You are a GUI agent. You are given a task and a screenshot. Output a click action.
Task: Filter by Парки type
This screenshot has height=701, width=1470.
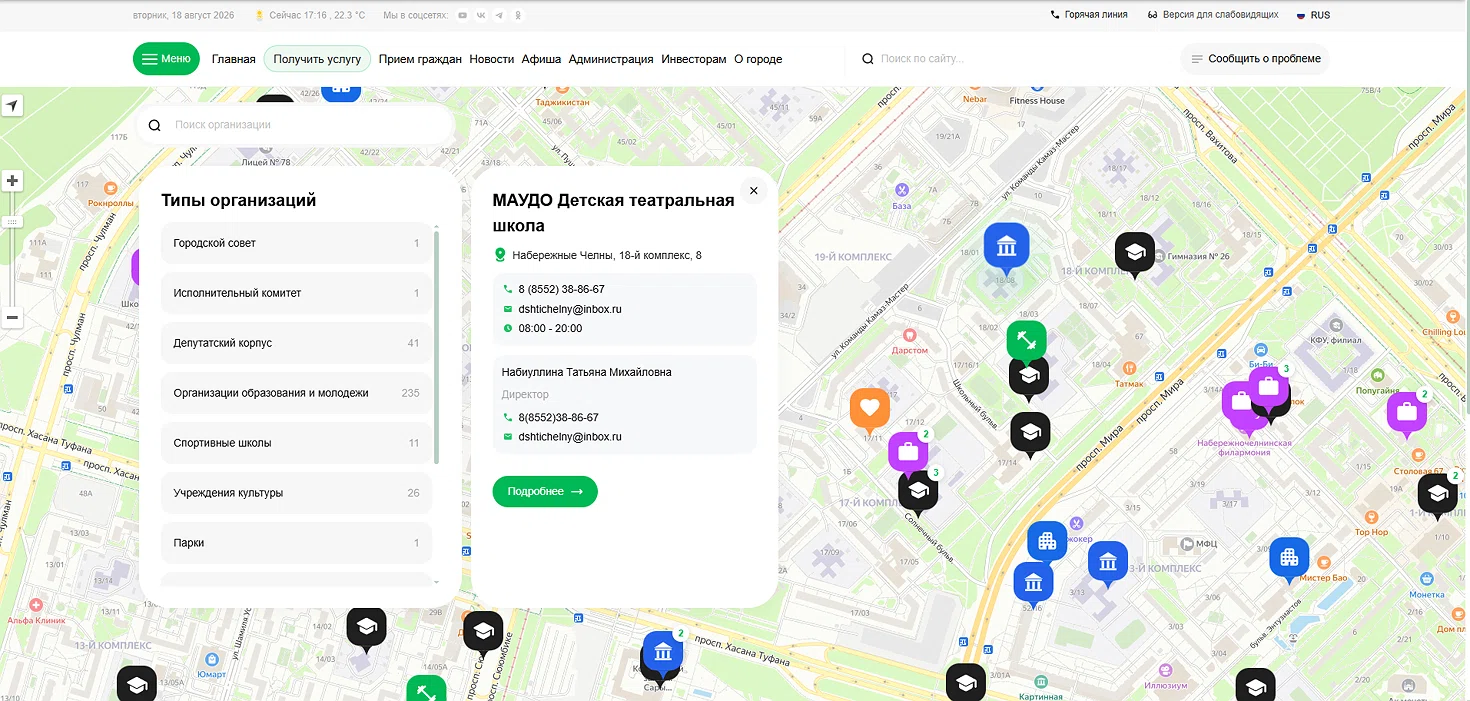[296, 543]
